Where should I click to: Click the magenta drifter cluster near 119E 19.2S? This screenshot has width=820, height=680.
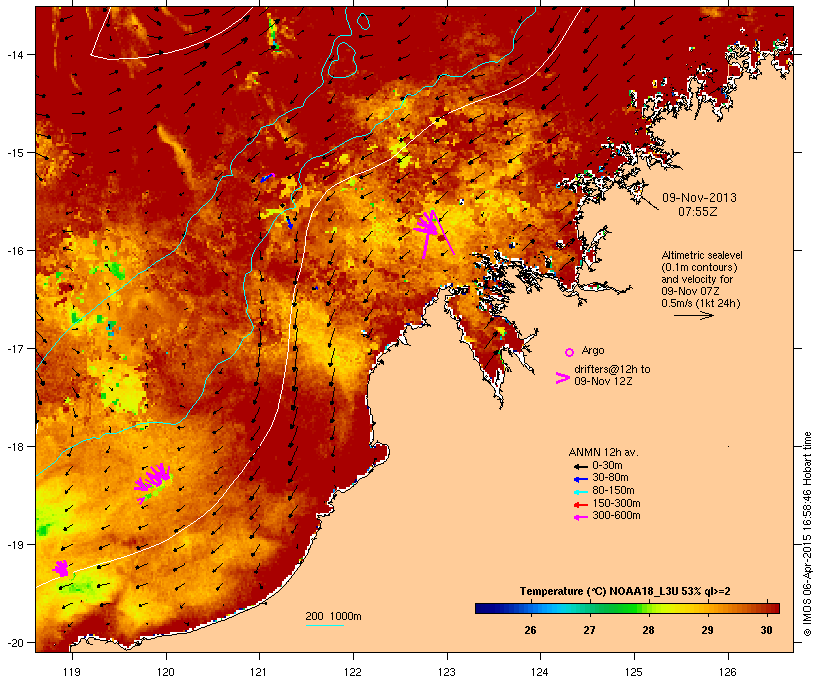point(61,568)
